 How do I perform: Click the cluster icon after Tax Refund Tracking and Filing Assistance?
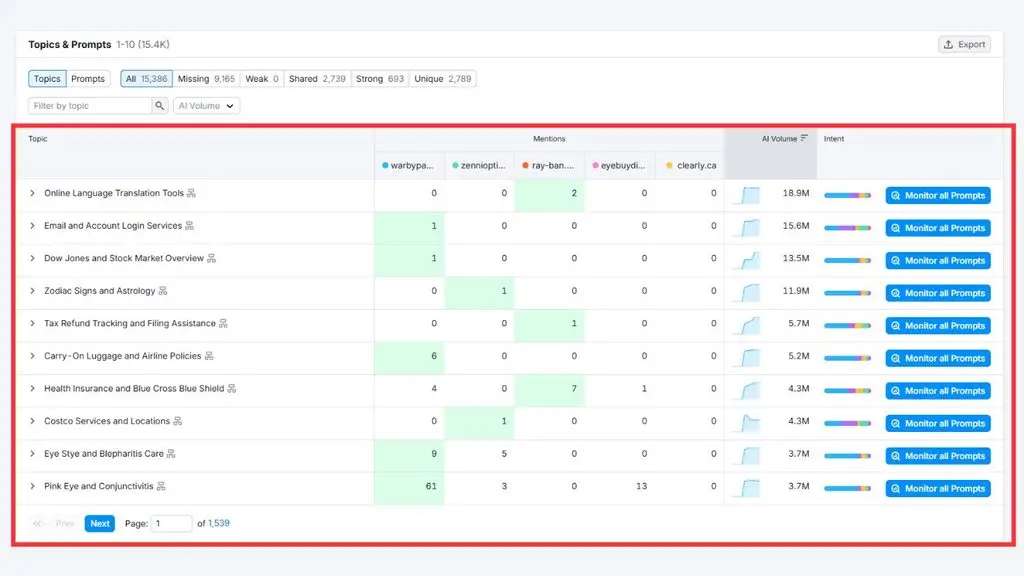223,324
